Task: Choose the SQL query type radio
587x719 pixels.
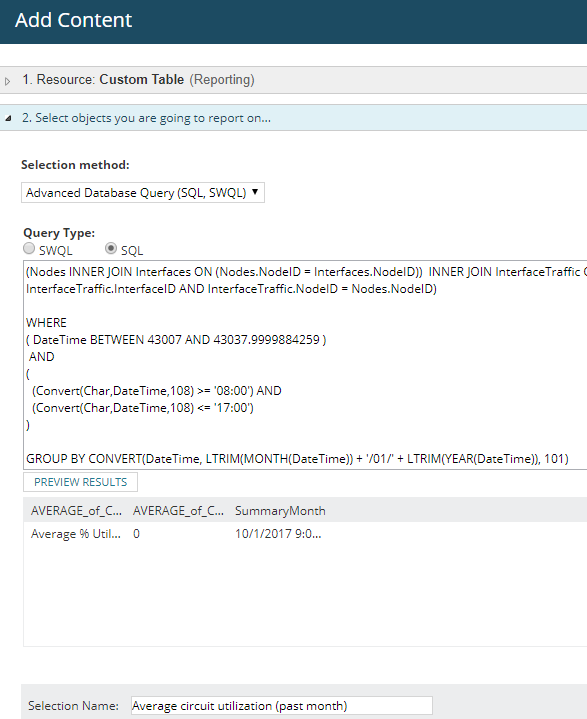Action: 111,249
